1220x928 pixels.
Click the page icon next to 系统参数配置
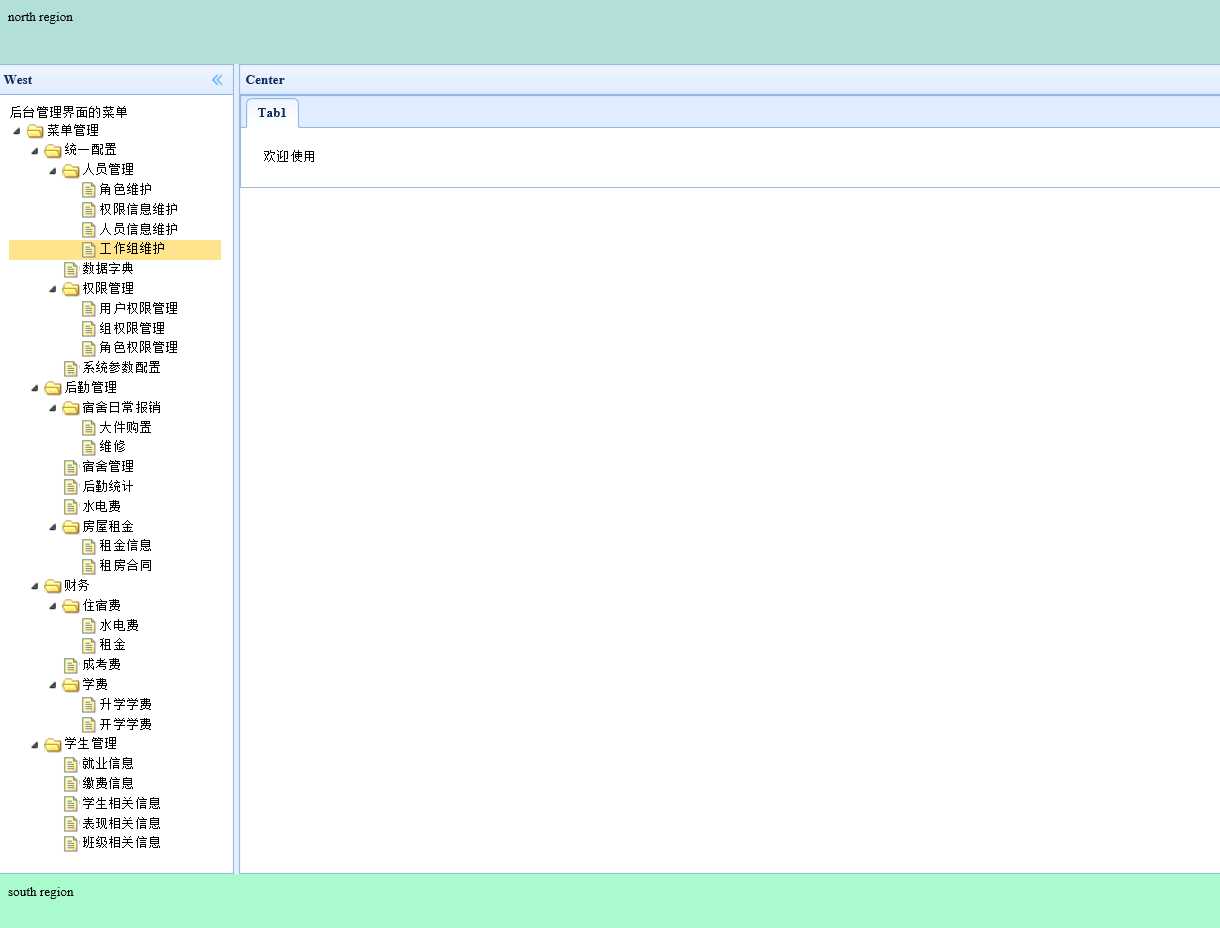click(x=70, y=368)
